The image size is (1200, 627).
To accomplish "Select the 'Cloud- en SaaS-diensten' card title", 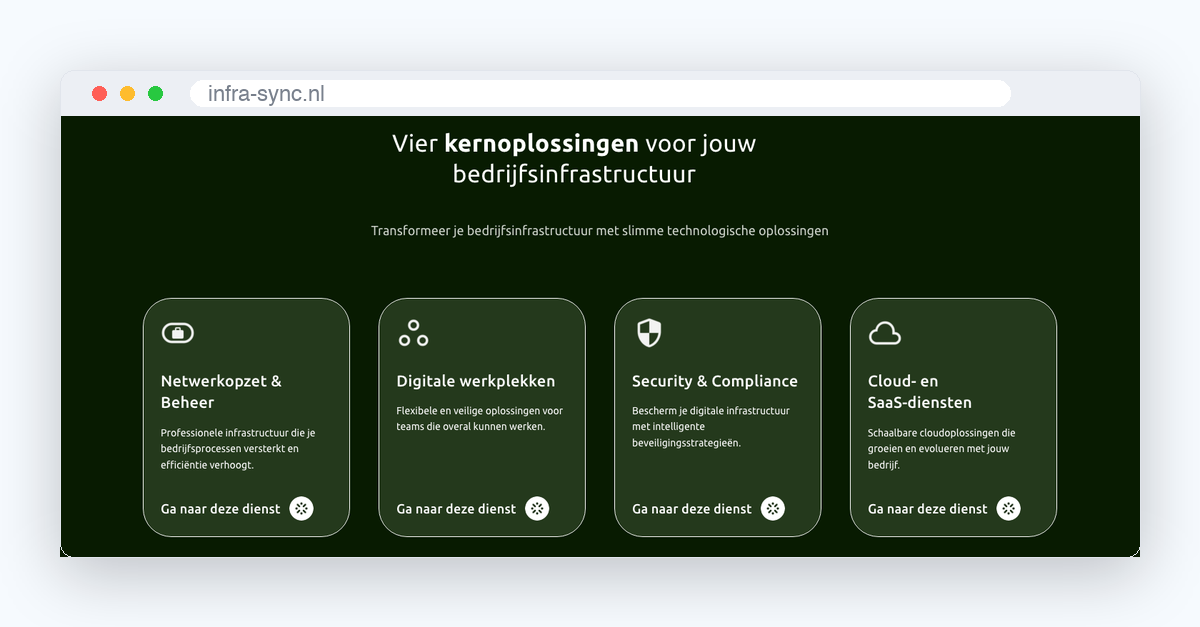I will coord(920,392).
